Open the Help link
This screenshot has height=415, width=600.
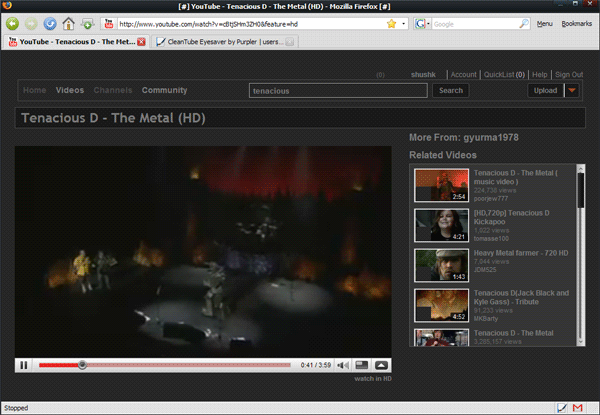(x=540, y=75)
